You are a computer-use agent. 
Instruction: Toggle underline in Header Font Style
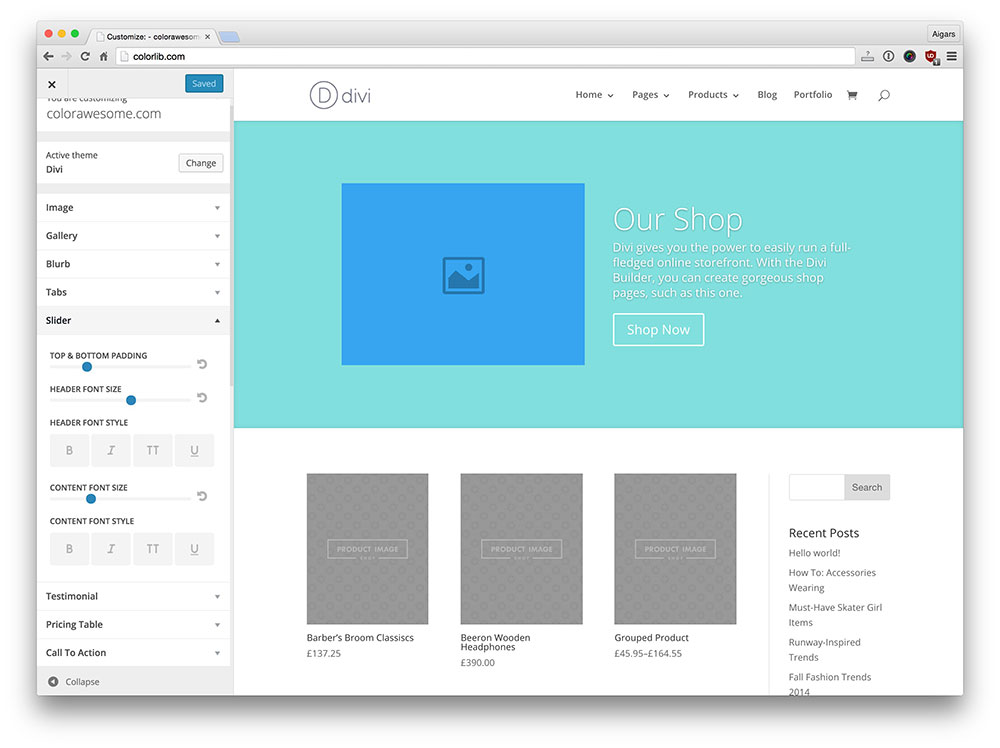pyautogui.click(x=194, y=450)
